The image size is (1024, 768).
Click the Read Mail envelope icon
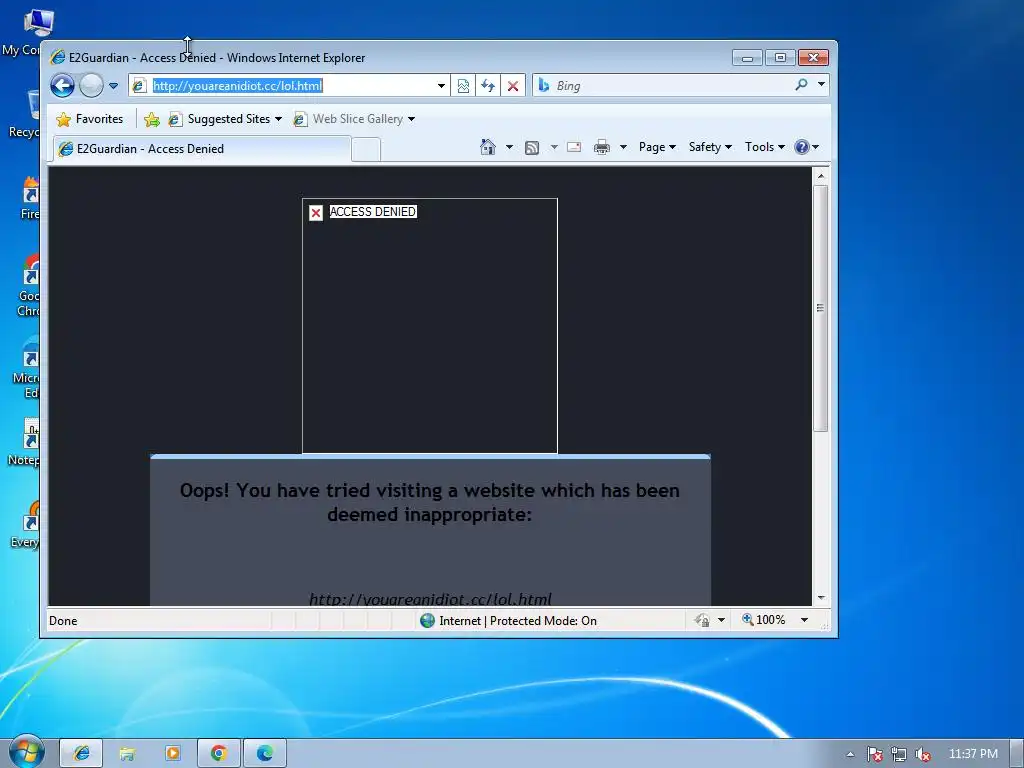(574, 147)
